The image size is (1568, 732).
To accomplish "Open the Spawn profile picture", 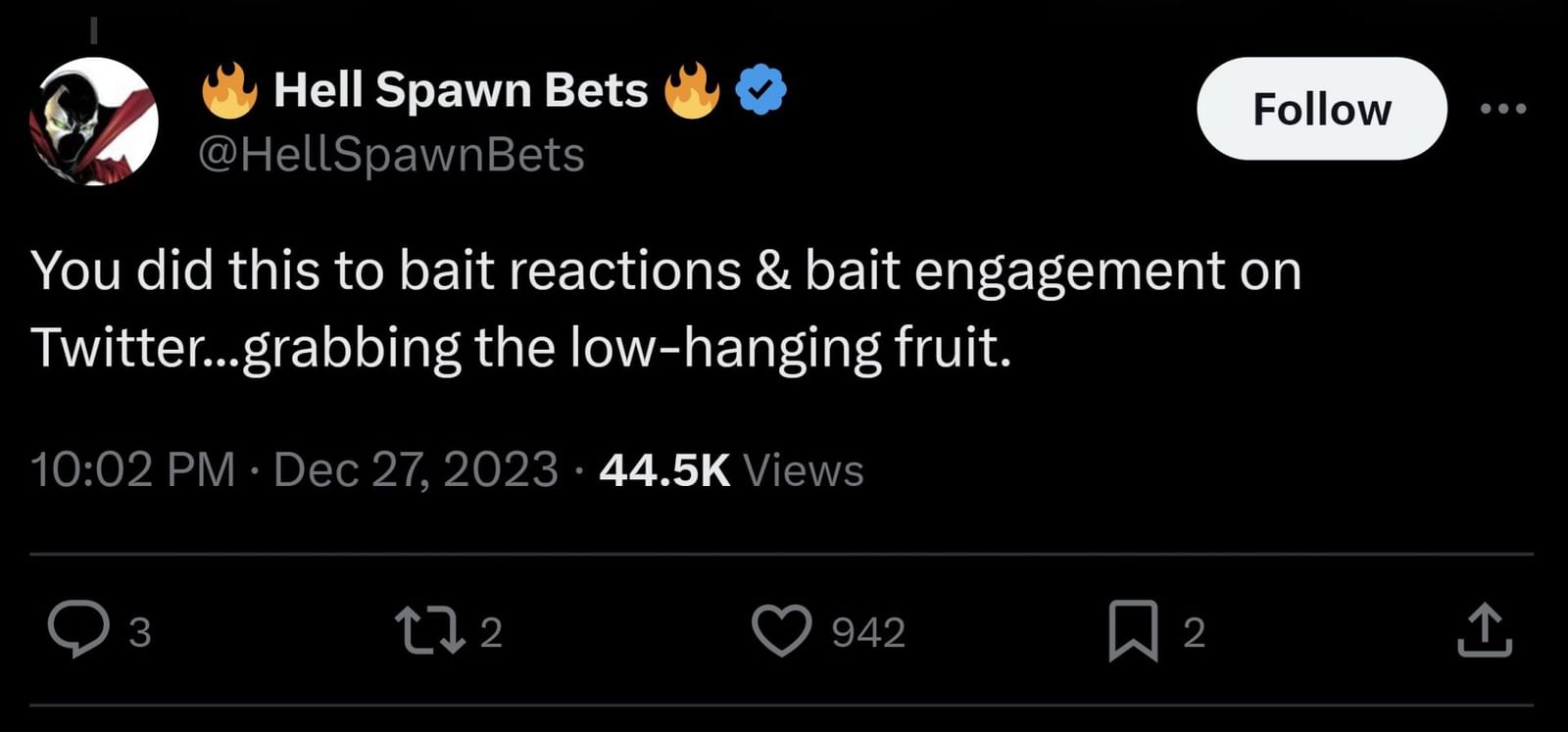I will (94, 121).
